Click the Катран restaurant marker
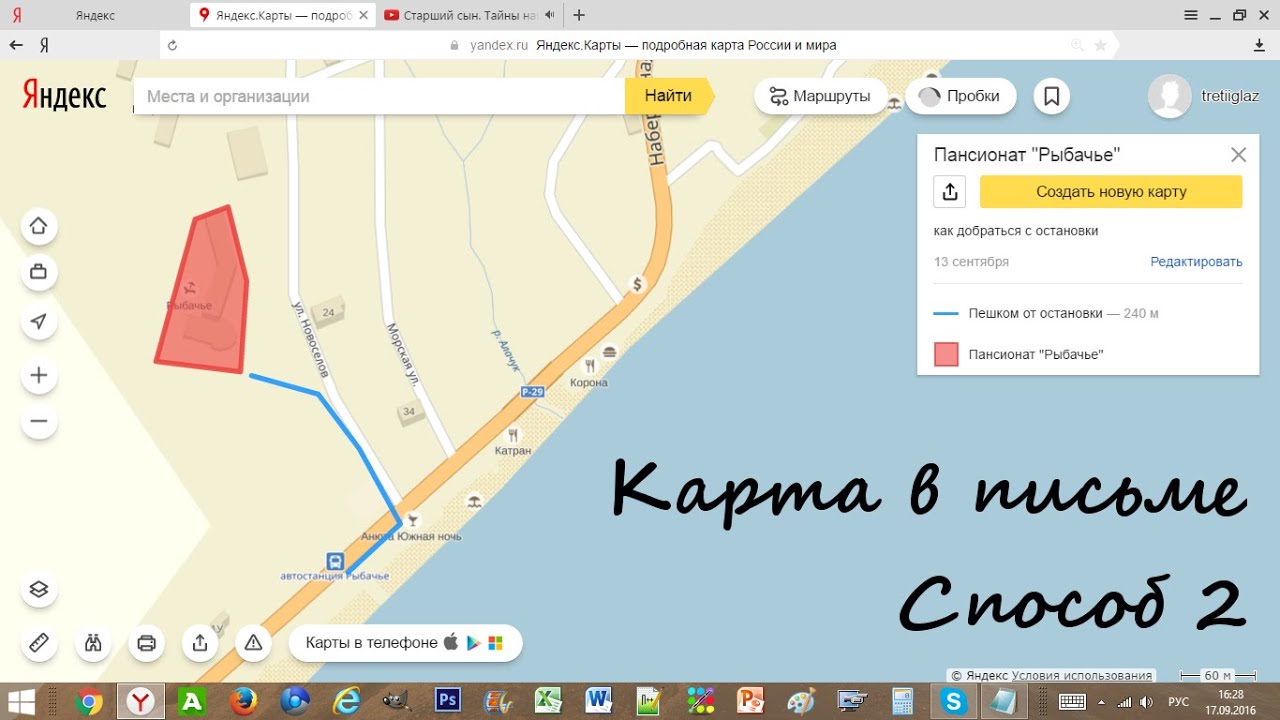Viewport: 1280px width, 720px height. point(514,435)
